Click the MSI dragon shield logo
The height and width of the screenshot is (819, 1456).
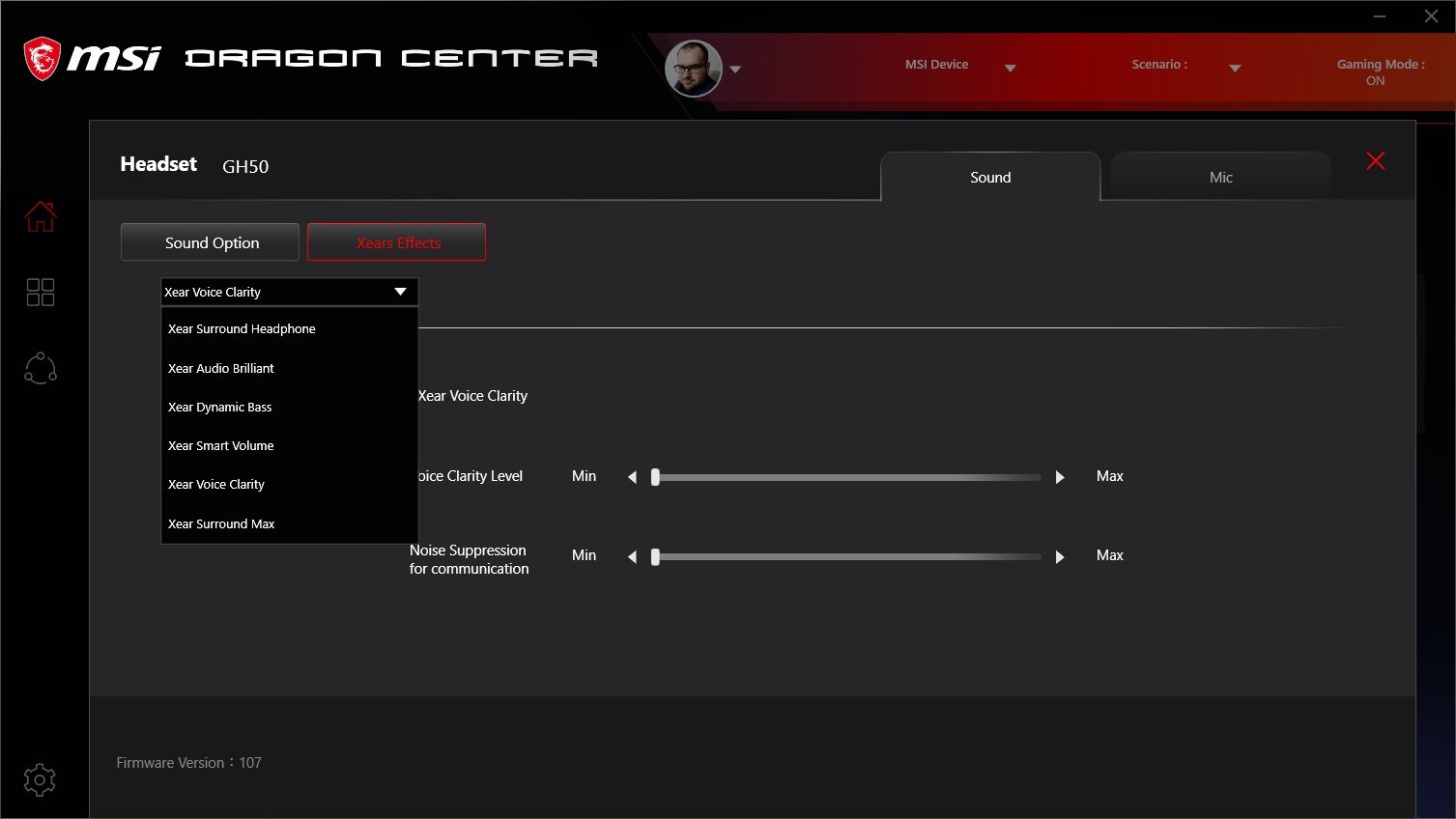click(43, 59)
